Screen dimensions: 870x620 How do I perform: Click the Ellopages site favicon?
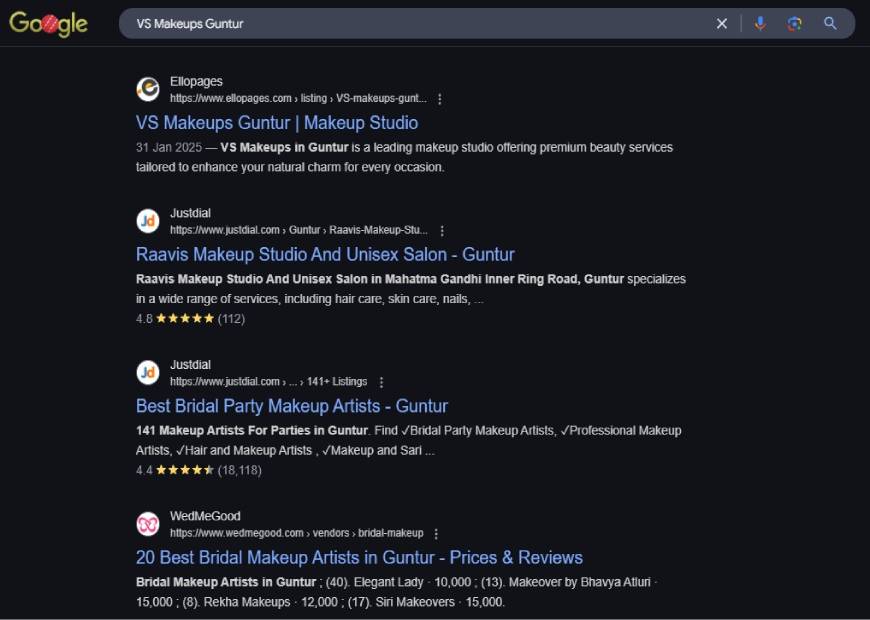(x=148, y=89)
